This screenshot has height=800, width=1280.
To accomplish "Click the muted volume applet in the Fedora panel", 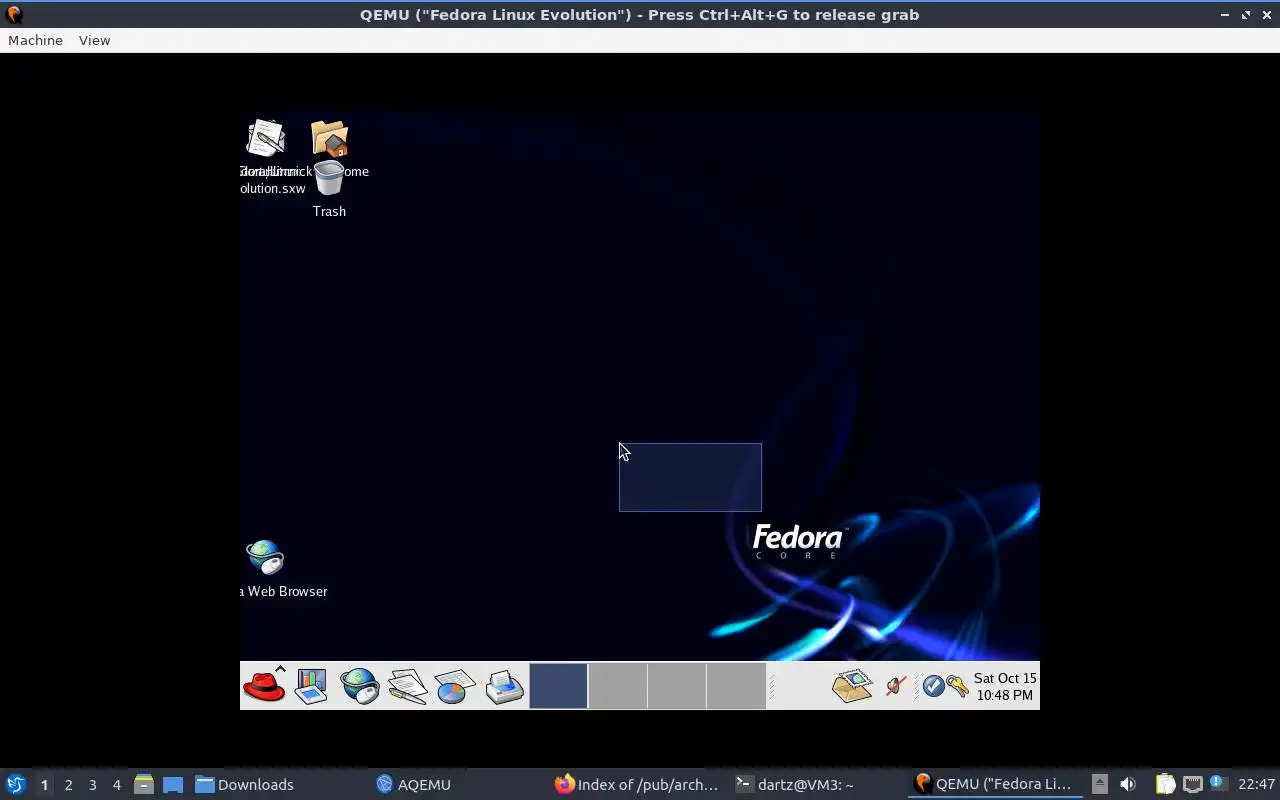I will click(x=896, y=686).
